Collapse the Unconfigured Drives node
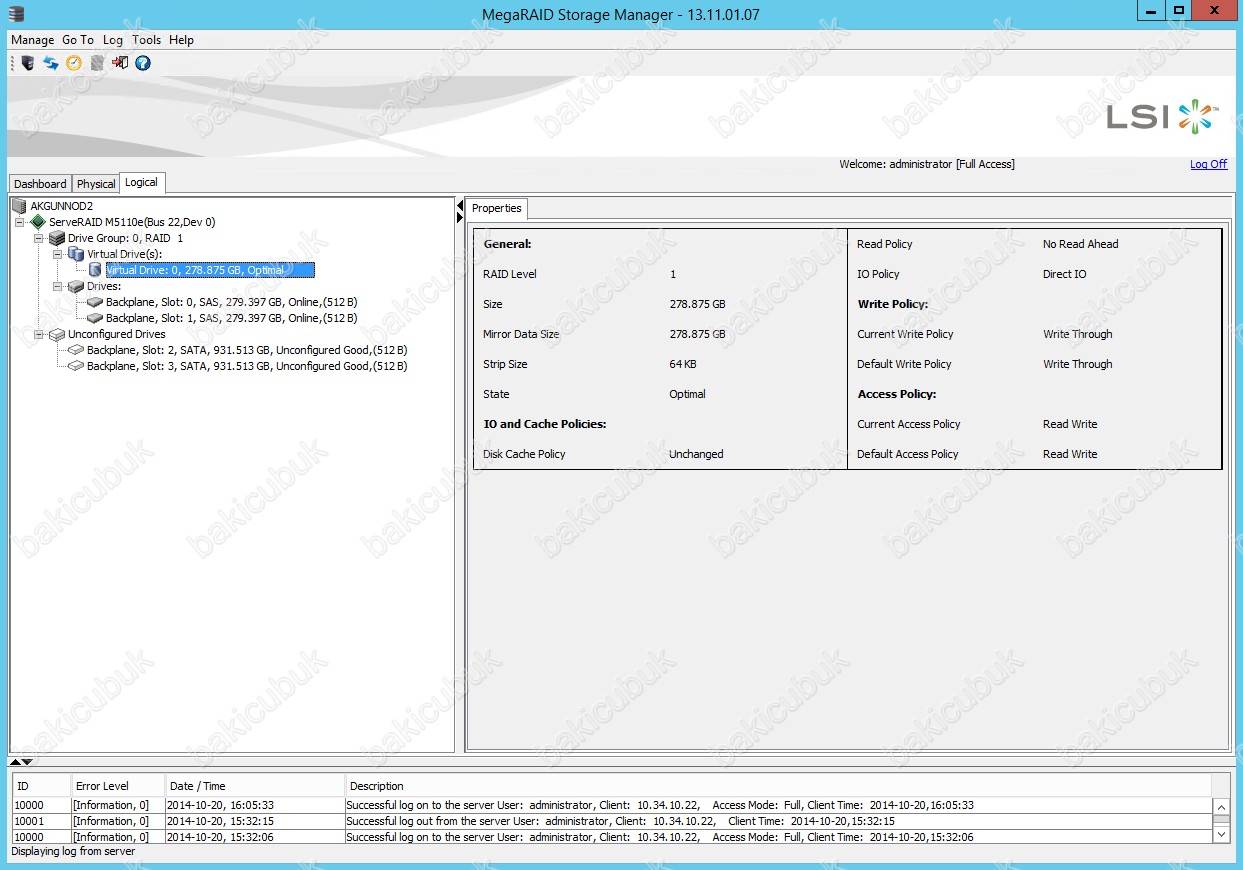Image resolution: width=1243 pixels, height=870 pixels. coord(39,334)
